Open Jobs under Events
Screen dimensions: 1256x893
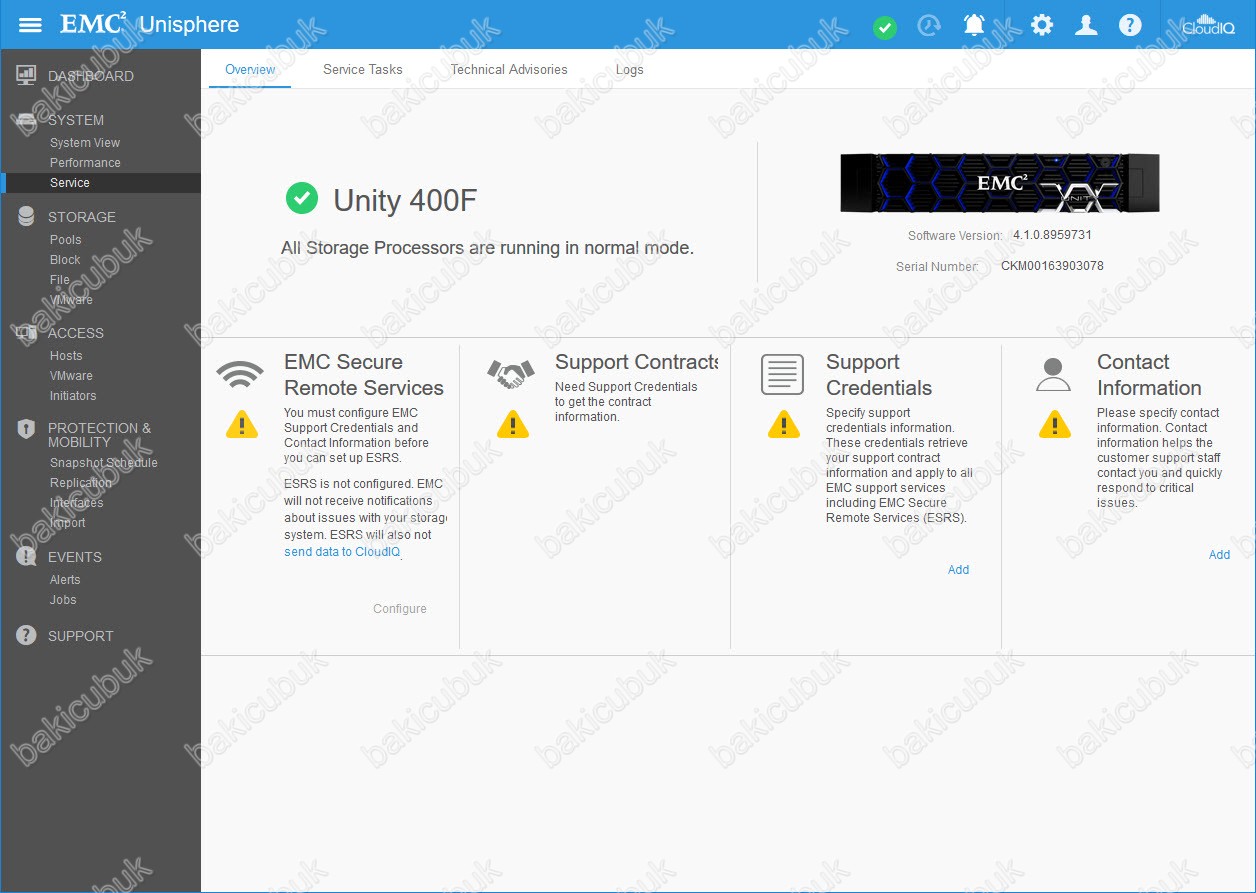63,600
